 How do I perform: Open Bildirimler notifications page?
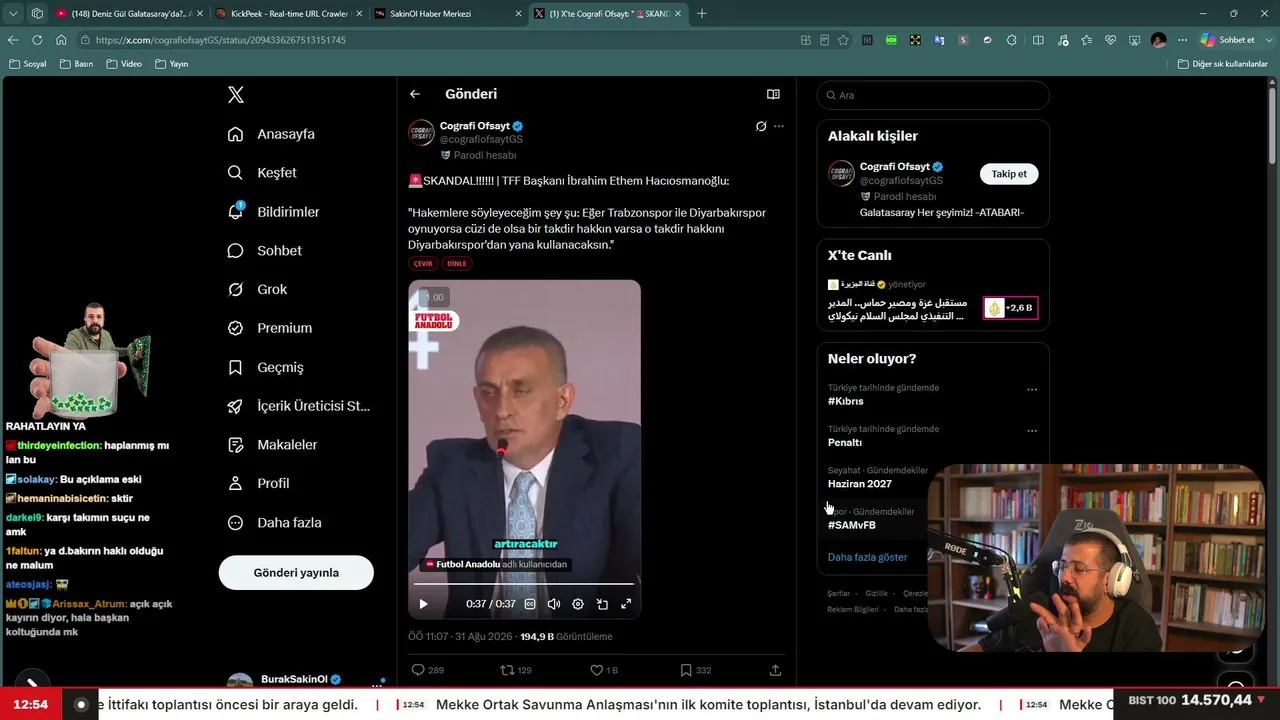coord(273,212)
